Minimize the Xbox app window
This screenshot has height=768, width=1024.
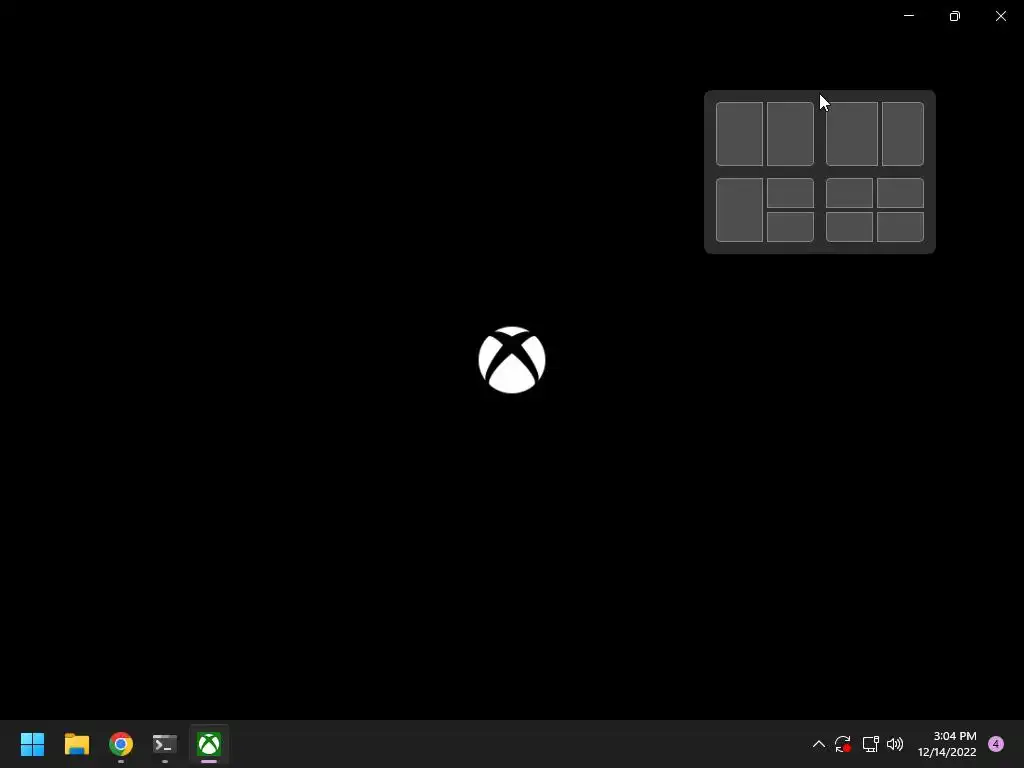coord(908,16)
